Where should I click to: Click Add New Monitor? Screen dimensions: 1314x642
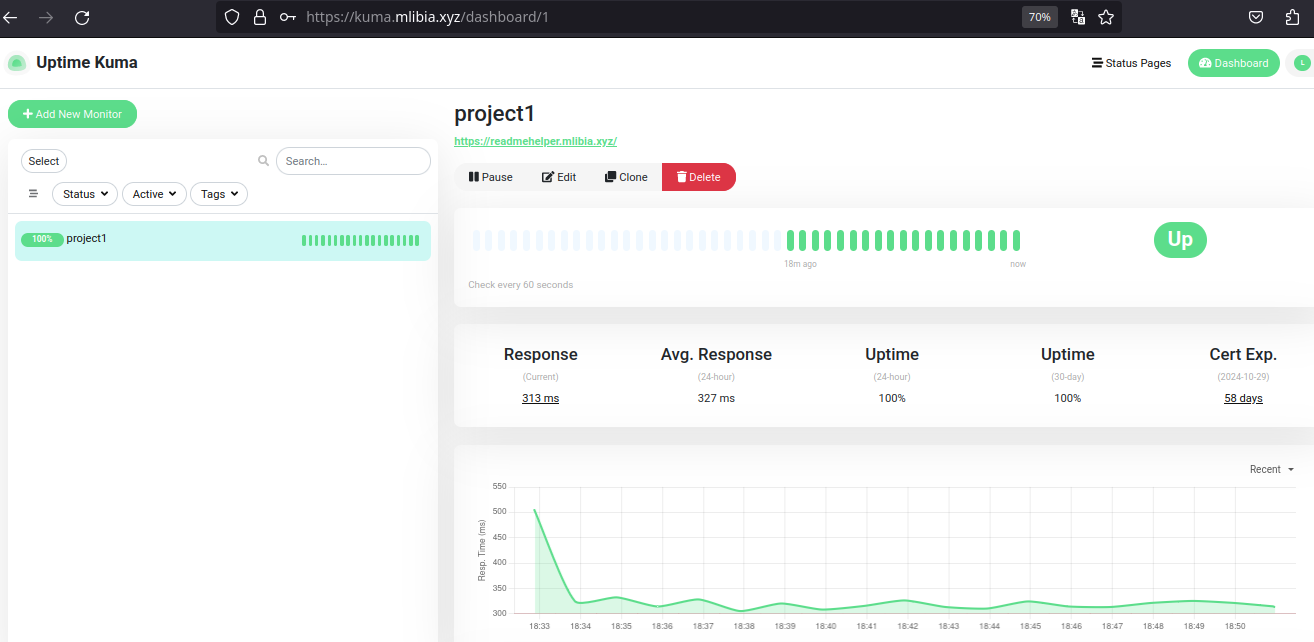click(72, 113)
